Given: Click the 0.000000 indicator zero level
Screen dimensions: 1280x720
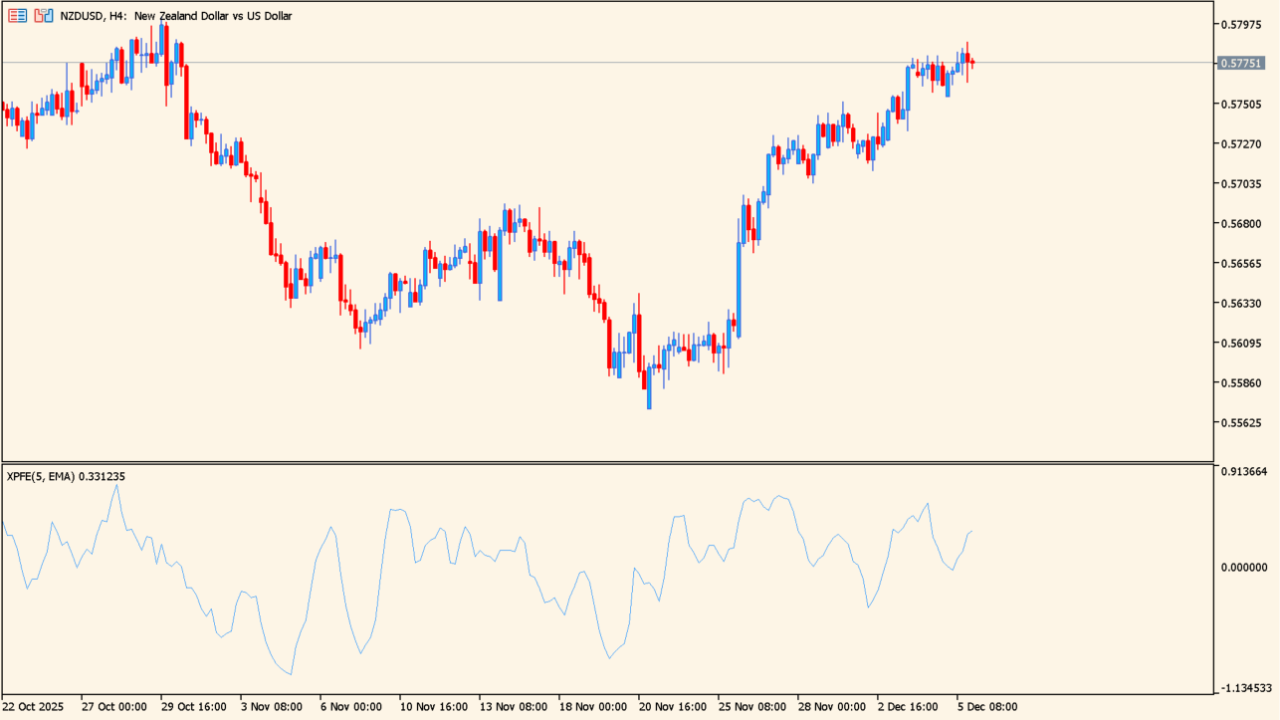Looking at the screenshot, I should point(1244,567).
